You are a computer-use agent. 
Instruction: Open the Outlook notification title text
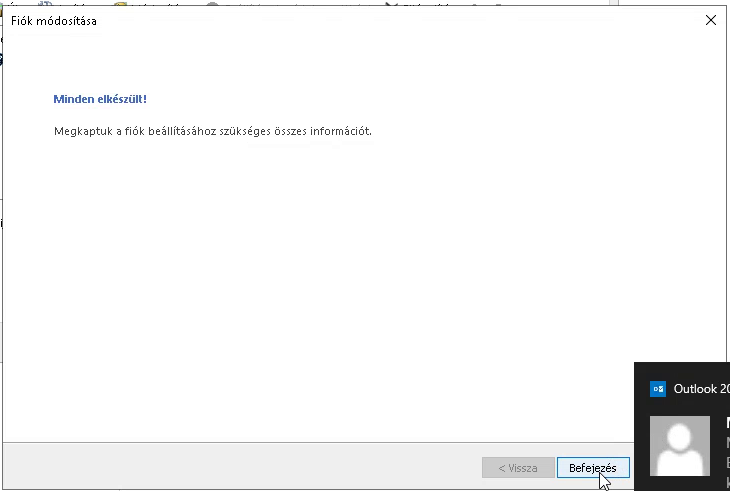click(x=701, y=389)
